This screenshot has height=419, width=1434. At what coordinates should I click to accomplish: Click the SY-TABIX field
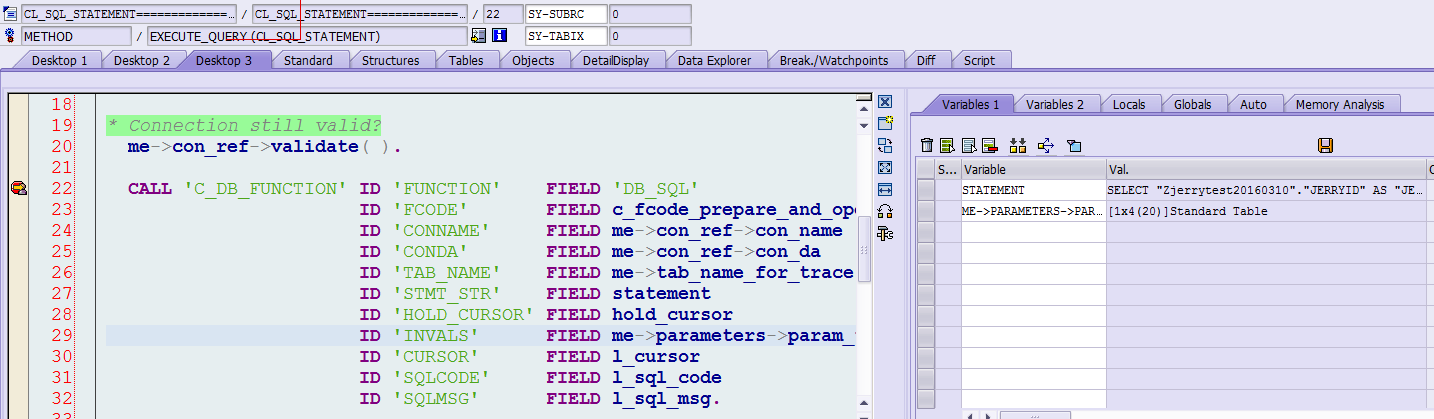point(566,36)
